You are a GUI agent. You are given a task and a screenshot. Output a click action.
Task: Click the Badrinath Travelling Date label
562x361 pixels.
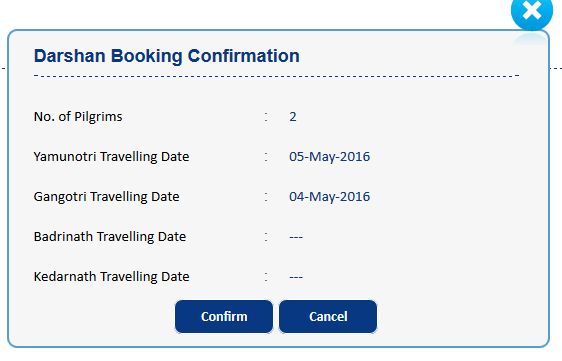click(110, 237)
